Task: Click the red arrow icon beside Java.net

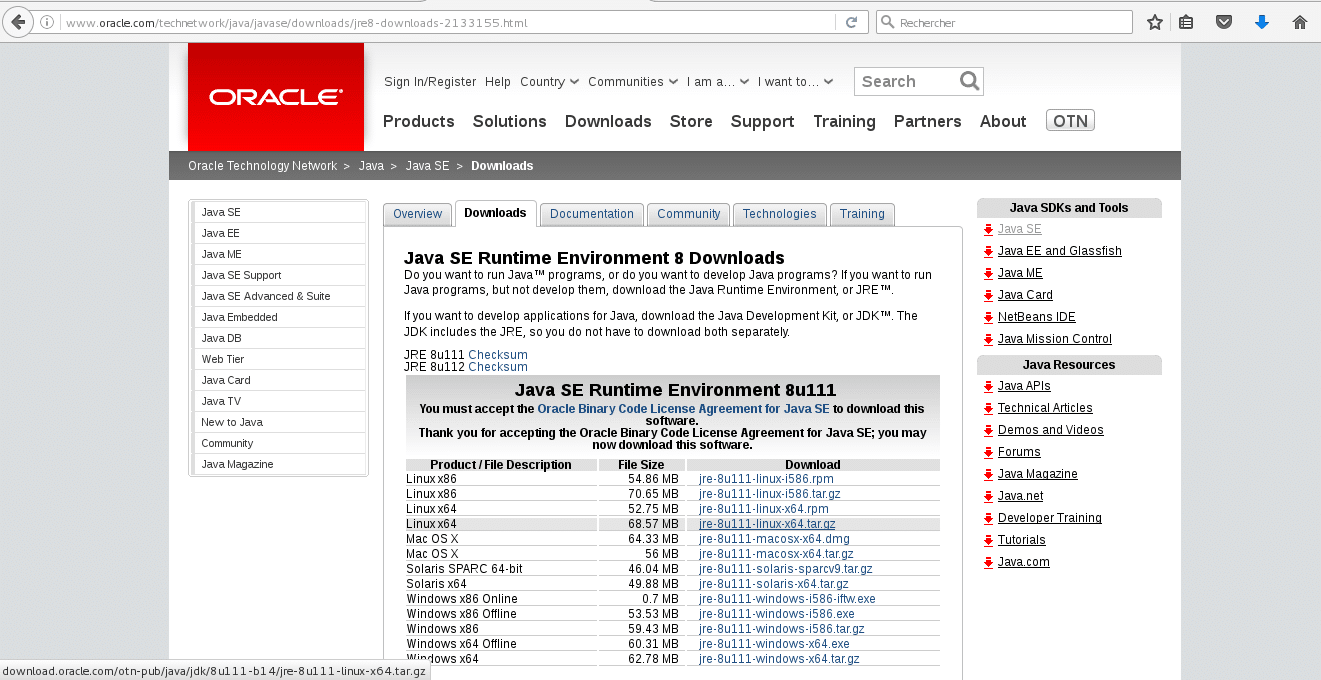Action: pos(988,497)
